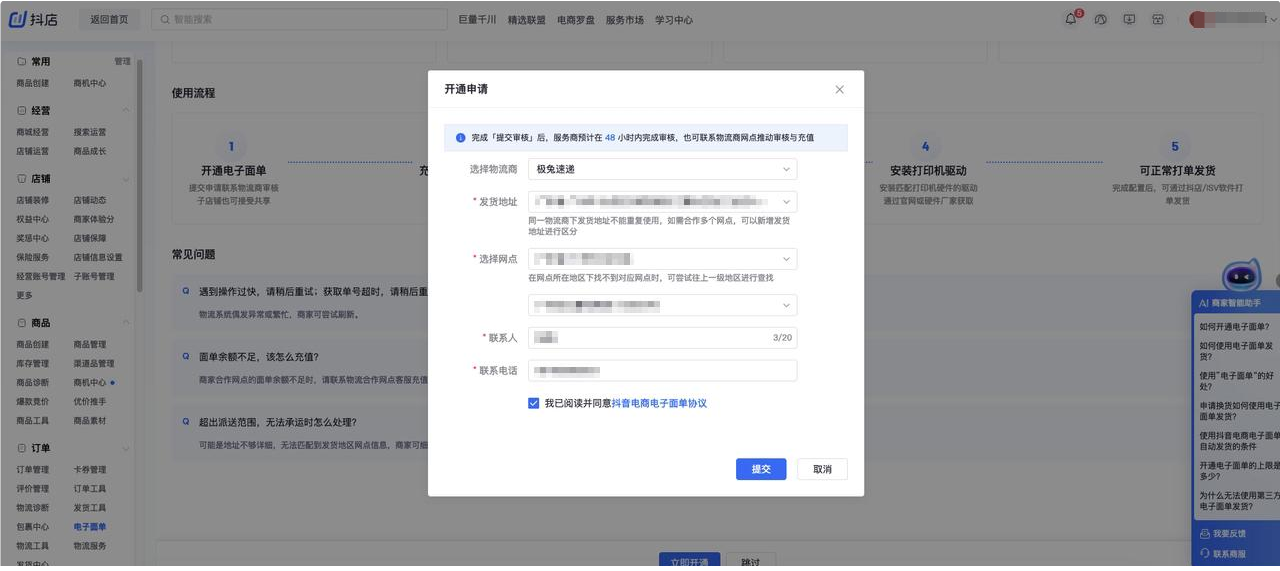Go to 电商罗盘 in top navigation
This screenshot has width=1280, height=571.
[576, 20]
